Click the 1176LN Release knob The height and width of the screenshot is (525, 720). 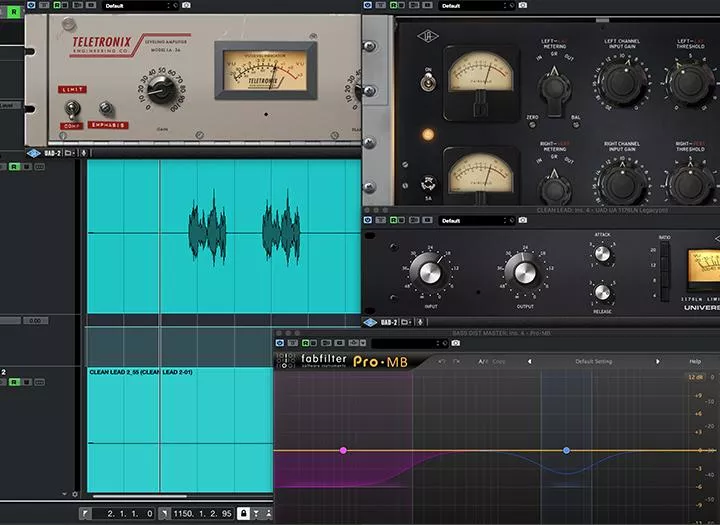click(x=602, y=292)
